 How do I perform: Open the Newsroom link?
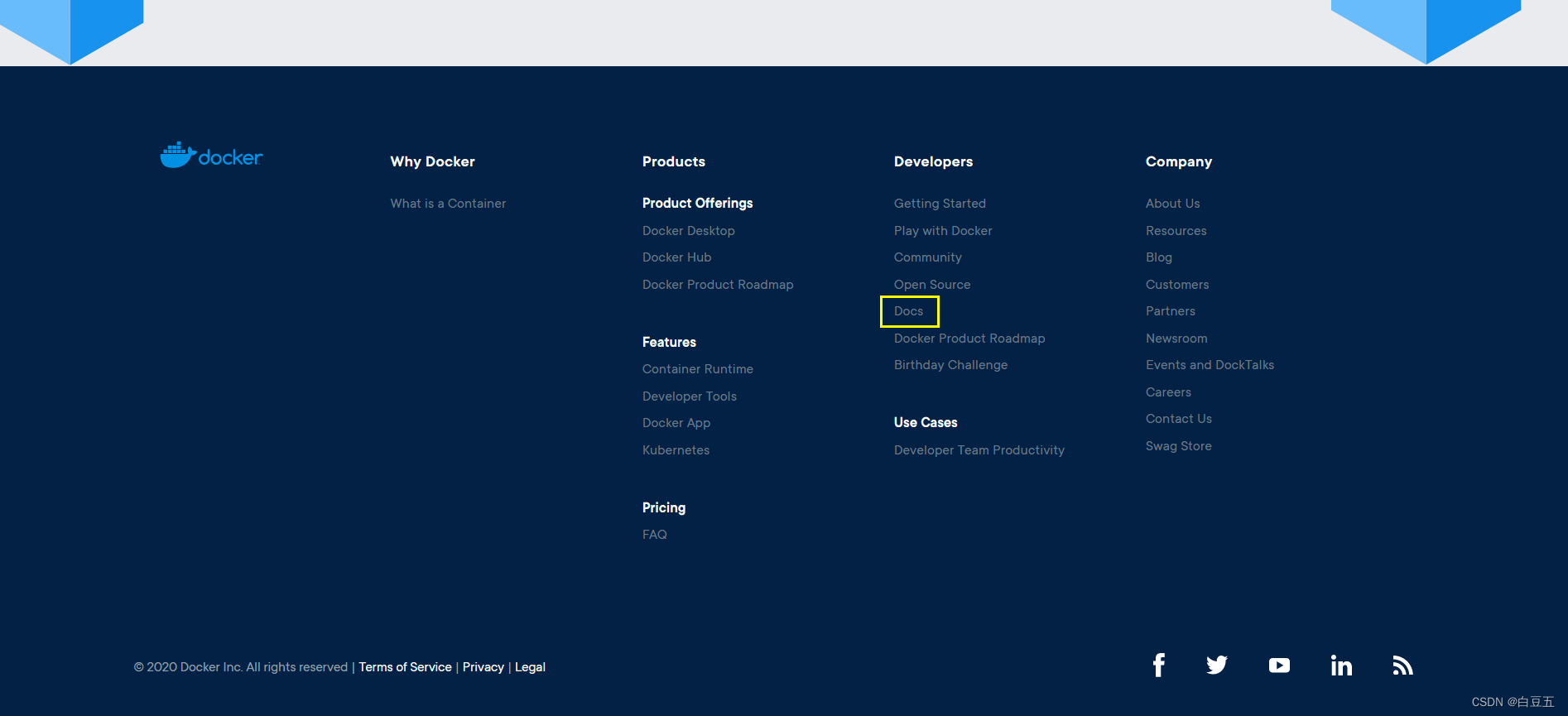pyautogui.click(x=1176, y=339)
